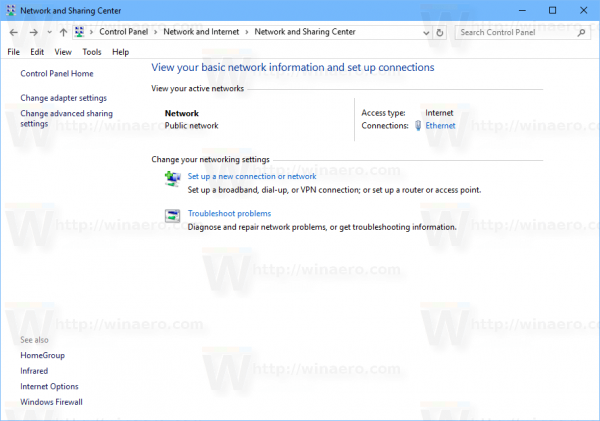Screen dimensions: 600x421
Task: Expand chevron before Control Panel breadcrumb
Action: point(91,32)
